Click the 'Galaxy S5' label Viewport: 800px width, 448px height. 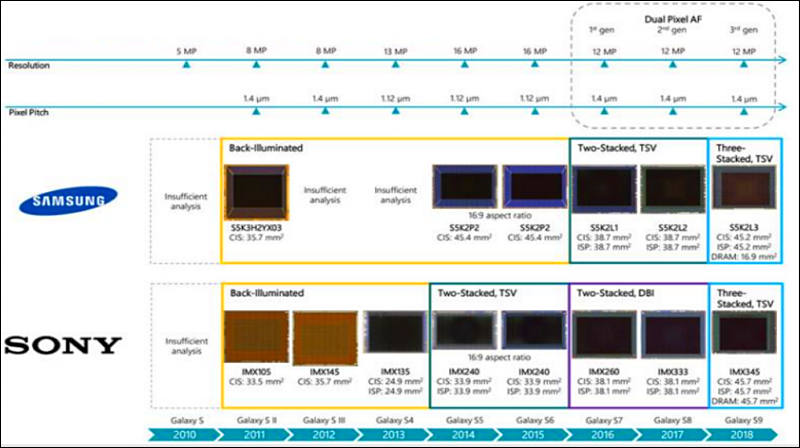click(x=464, y=420)
